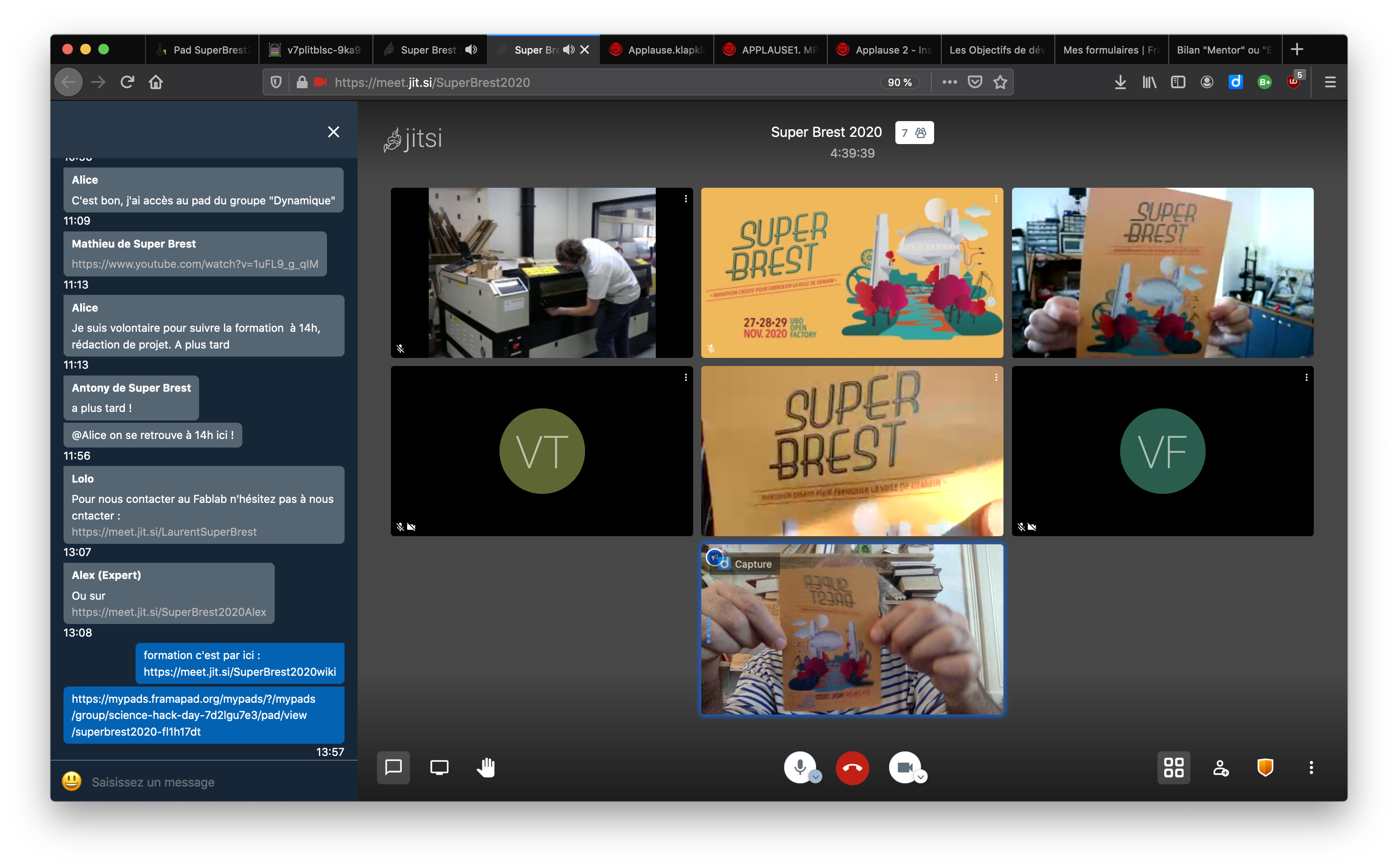This screenshot has height=868, width=1398.
Task: Open the emoji picker in chat
Action: coord(72,781)
